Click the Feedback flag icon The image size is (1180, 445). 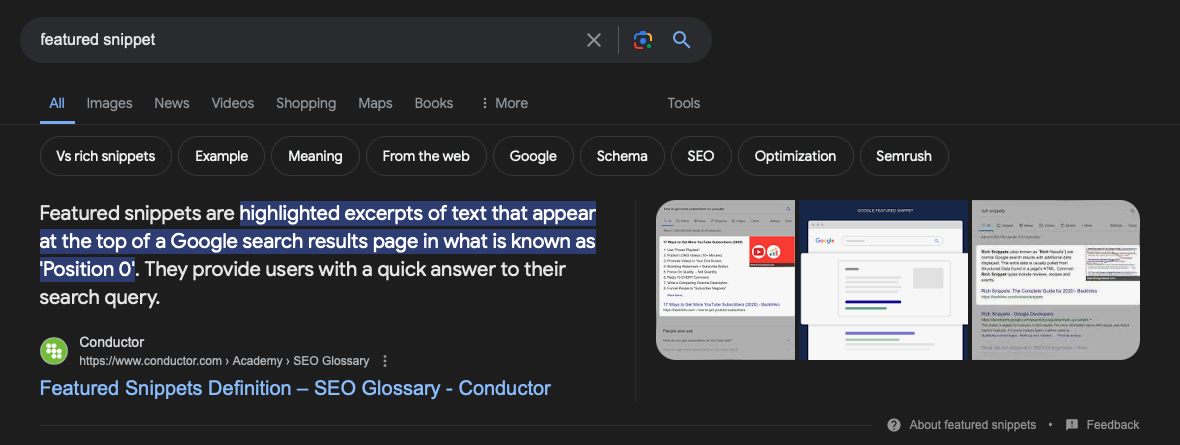1072,425
